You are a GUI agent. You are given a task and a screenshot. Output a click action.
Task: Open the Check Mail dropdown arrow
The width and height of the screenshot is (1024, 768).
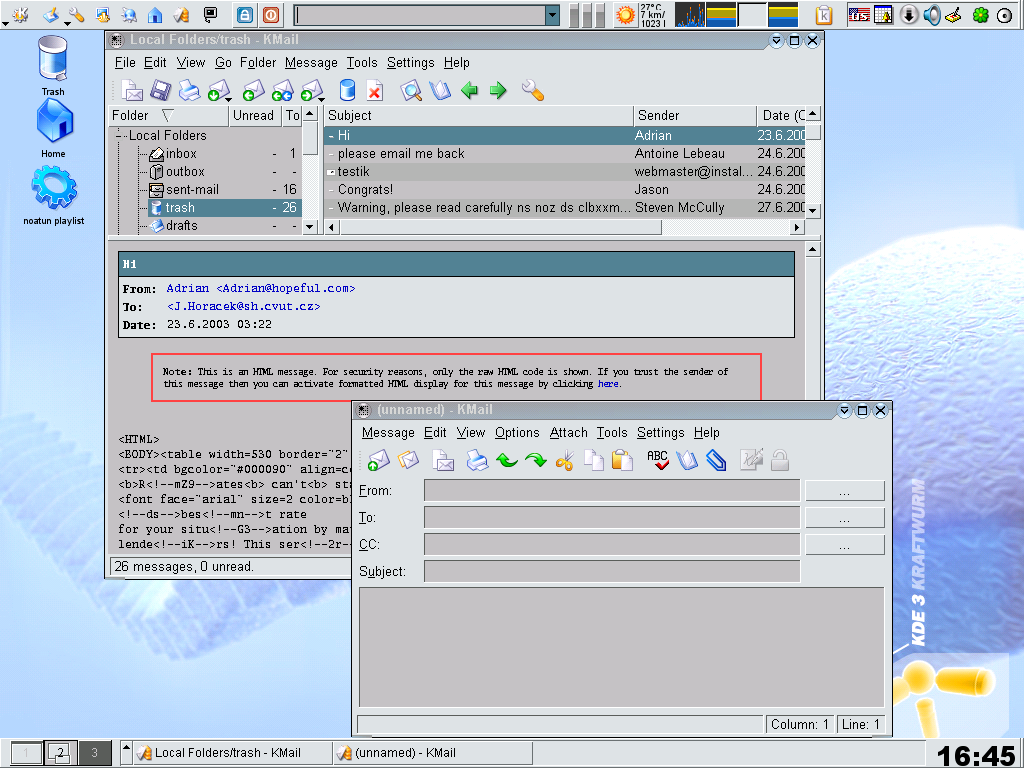(x=229, y=98)
